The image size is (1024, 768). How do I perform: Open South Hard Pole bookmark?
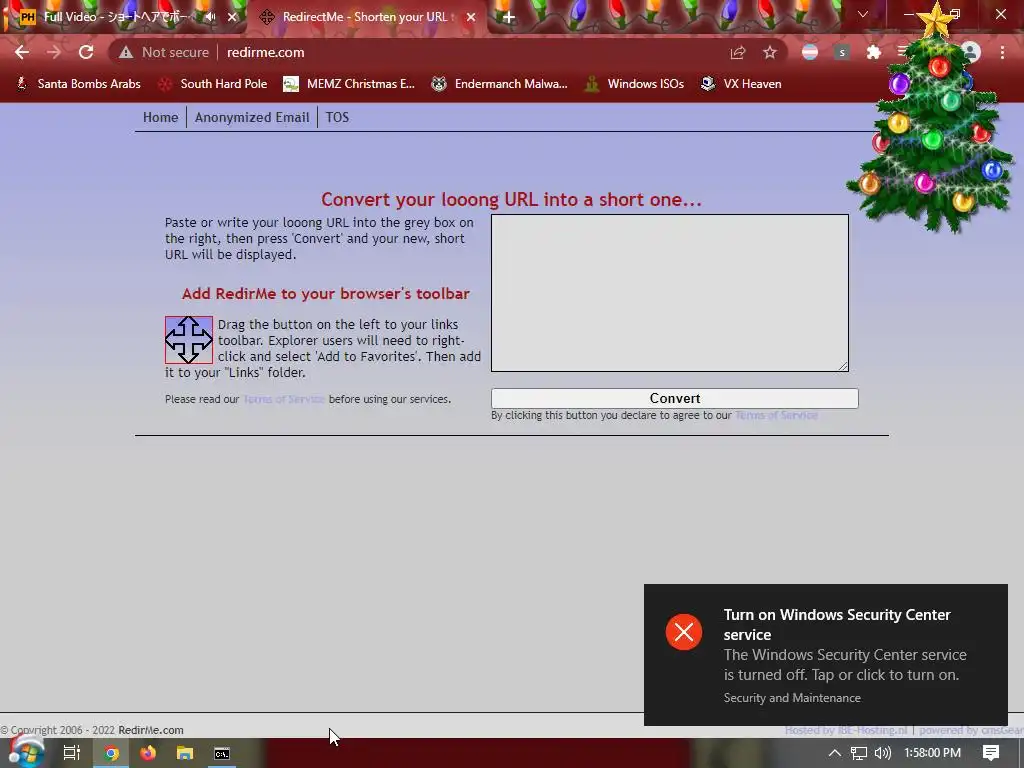(x=214, y=84)
